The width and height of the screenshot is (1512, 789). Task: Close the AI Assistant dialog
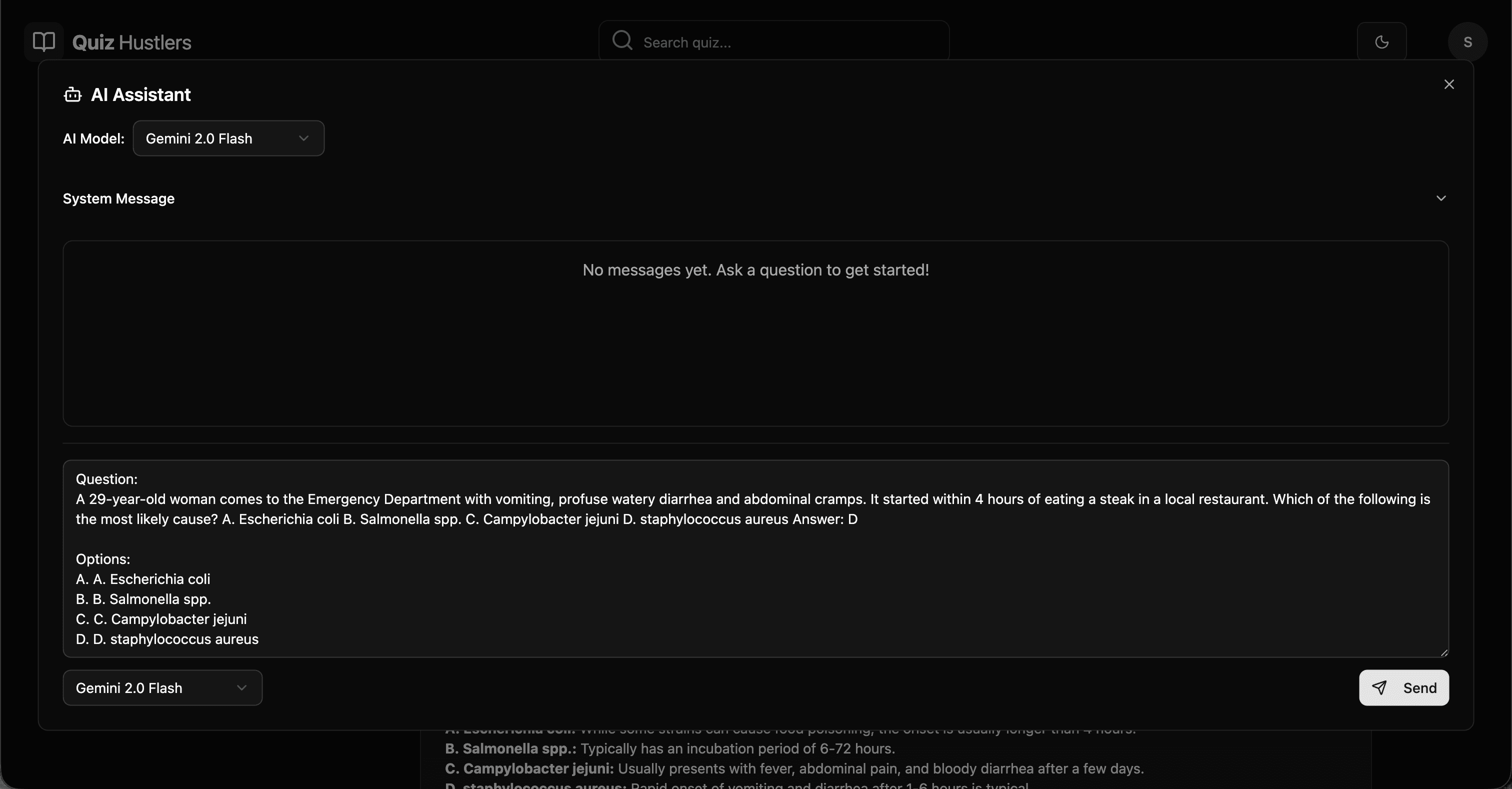(1449, 84)
